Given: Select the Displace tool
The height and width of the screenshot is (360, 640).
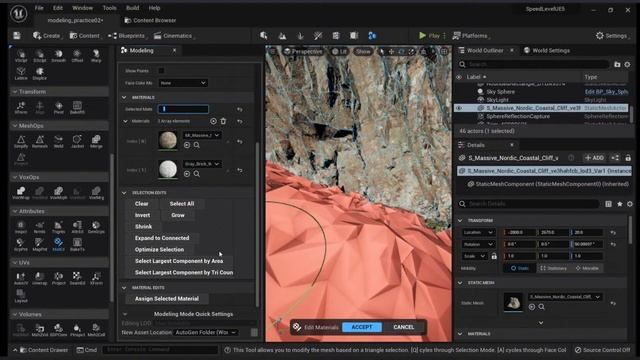Looking at the screenshot, I should [x=40, y=74].
